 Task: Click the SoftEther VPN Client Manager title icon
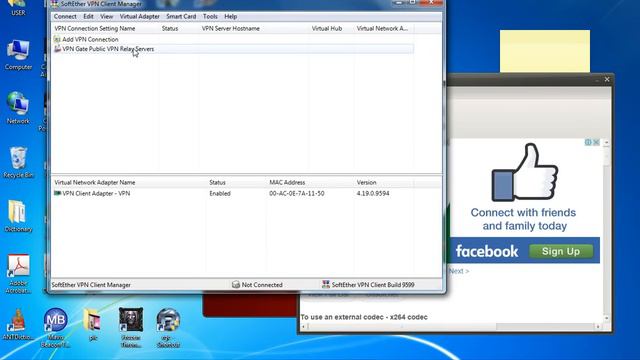click(x=55, y=4)
